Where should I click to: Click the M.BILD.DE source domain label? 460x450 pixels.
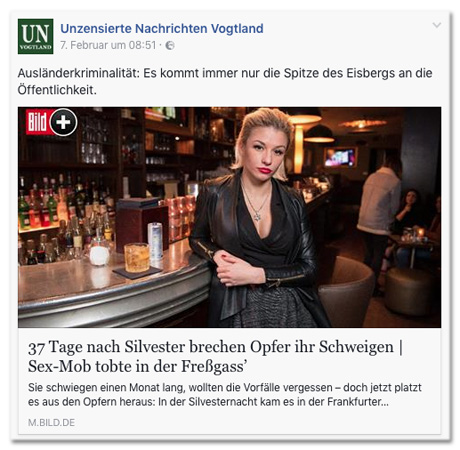coord(51,423)
